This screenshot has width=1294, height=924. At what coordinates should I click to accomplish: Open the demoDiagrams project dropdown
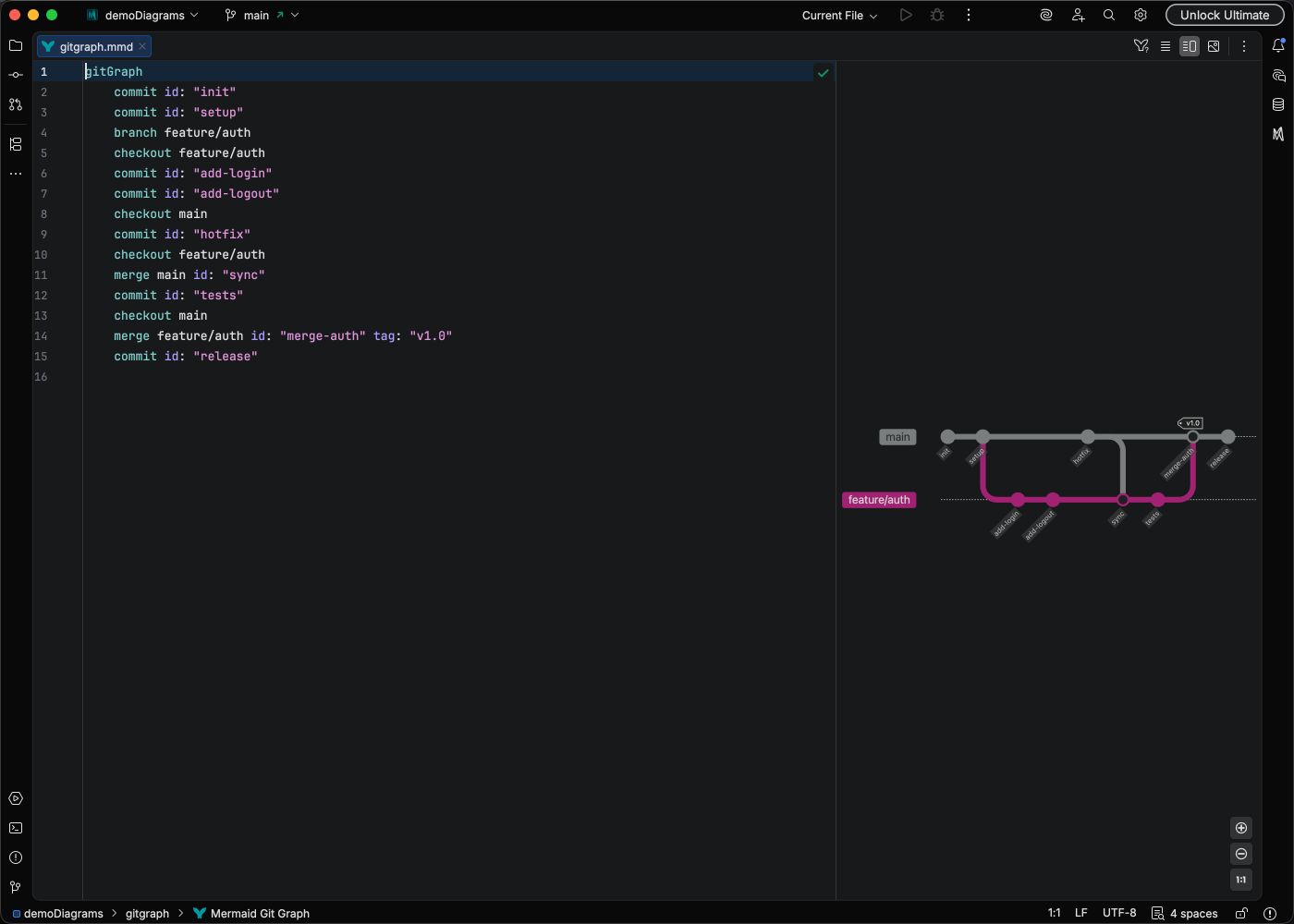[143, 15]
